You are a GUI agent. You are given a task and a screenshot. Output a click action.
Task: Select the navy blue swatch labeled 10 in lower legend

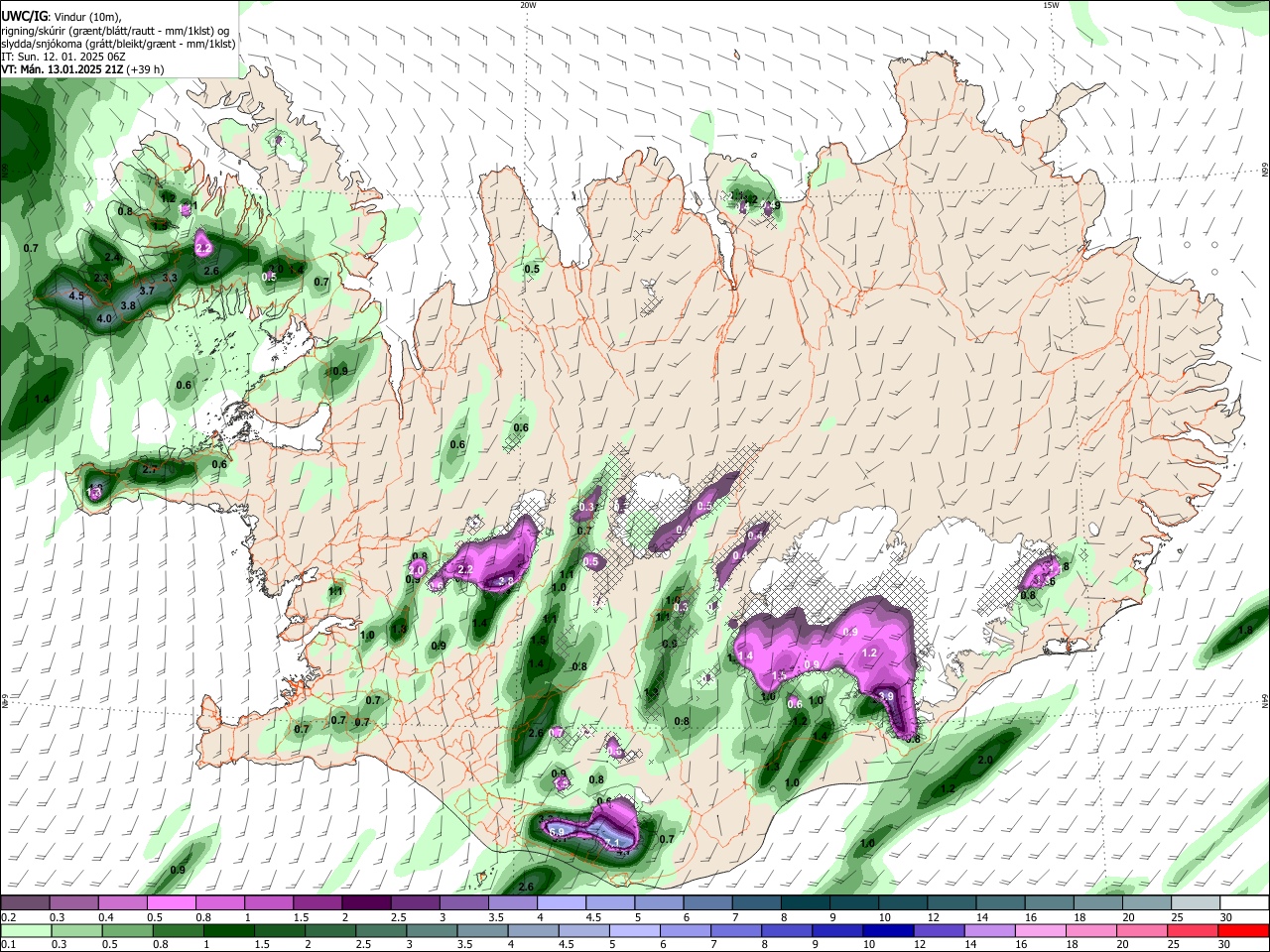[x=886, y=930]
